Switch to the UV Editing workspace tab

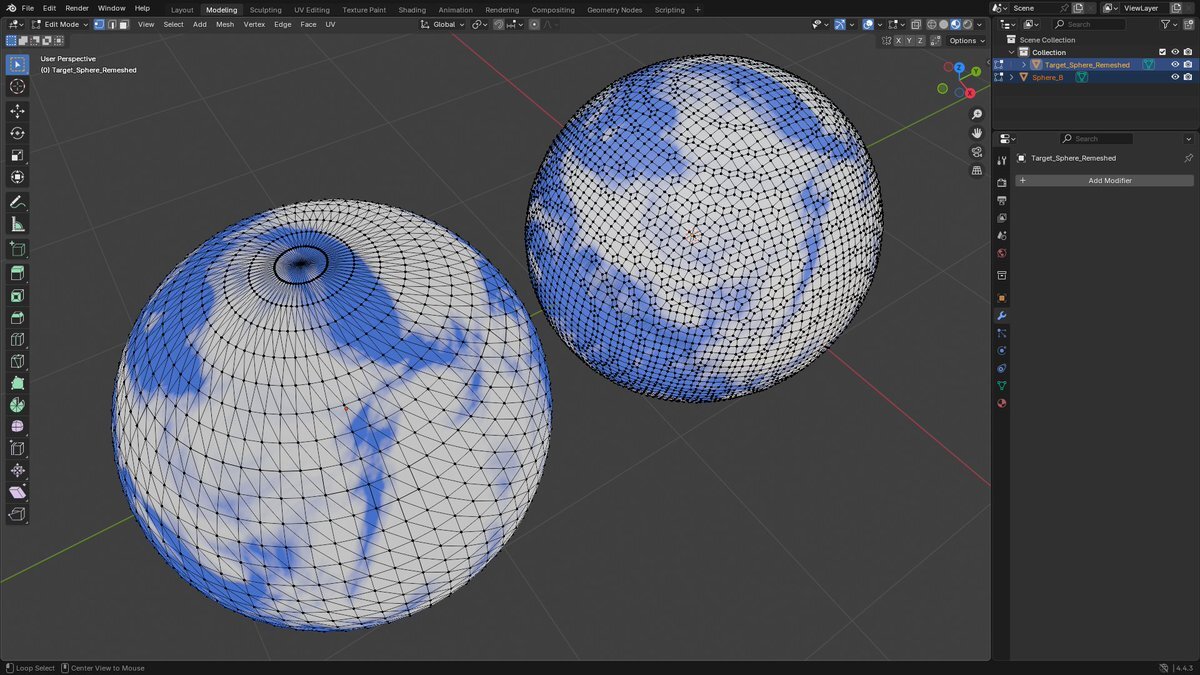click(x=312, y=9)
